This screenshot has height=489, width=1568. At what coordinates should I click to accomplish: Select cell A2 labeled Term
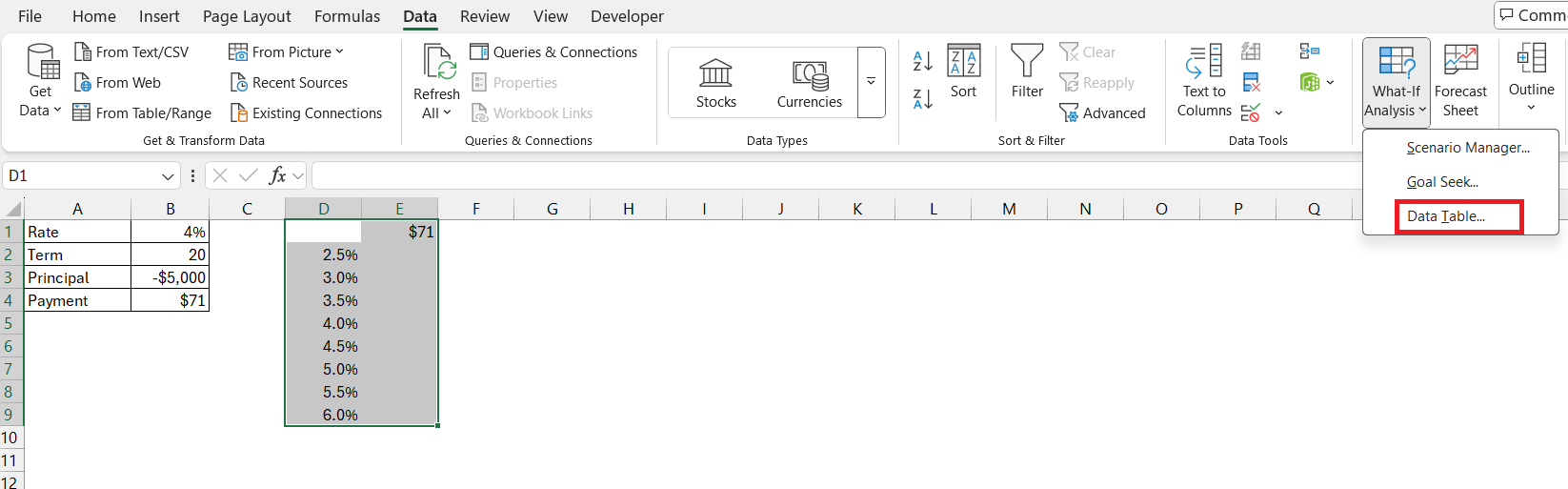77,255
